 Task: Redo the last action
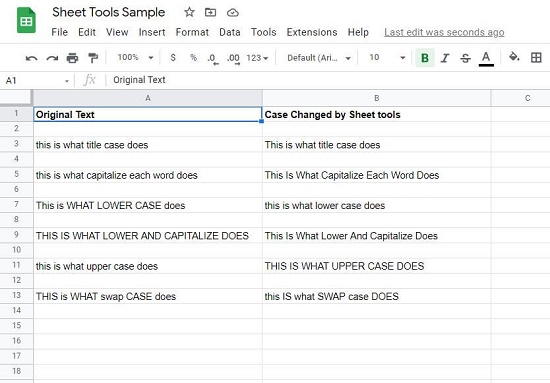52,58
